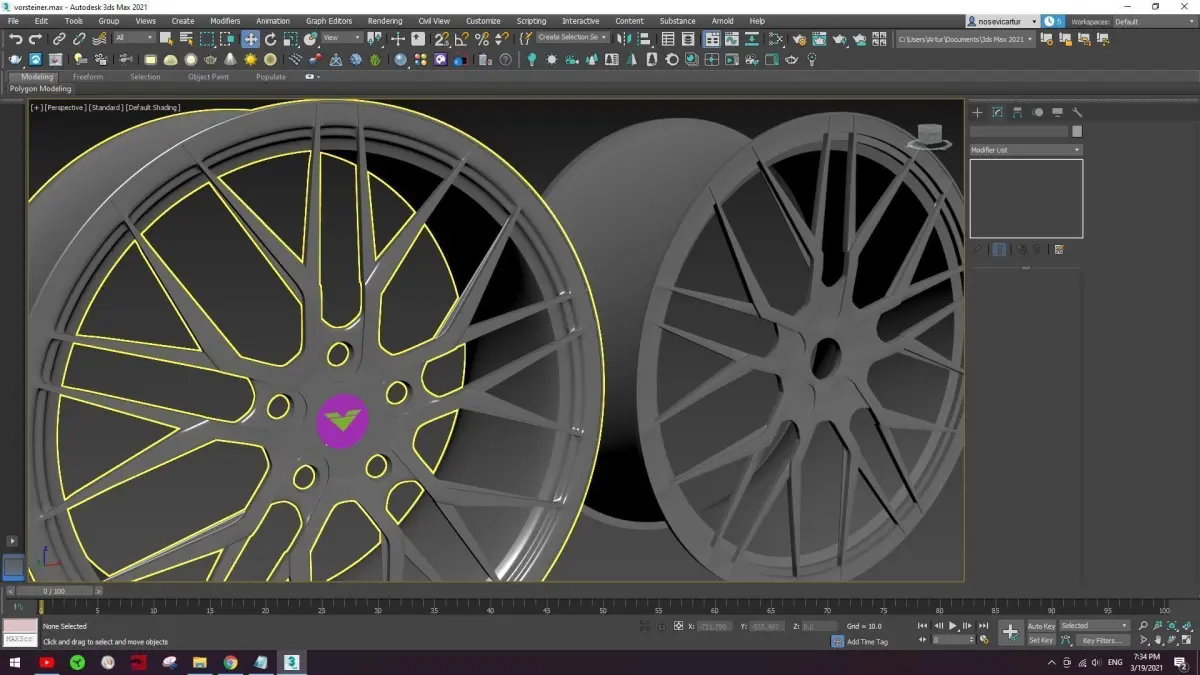Activate Select and Move tool
Image resolution: width=1200 pixels, height=675 pixels.
tap(250, 38)
